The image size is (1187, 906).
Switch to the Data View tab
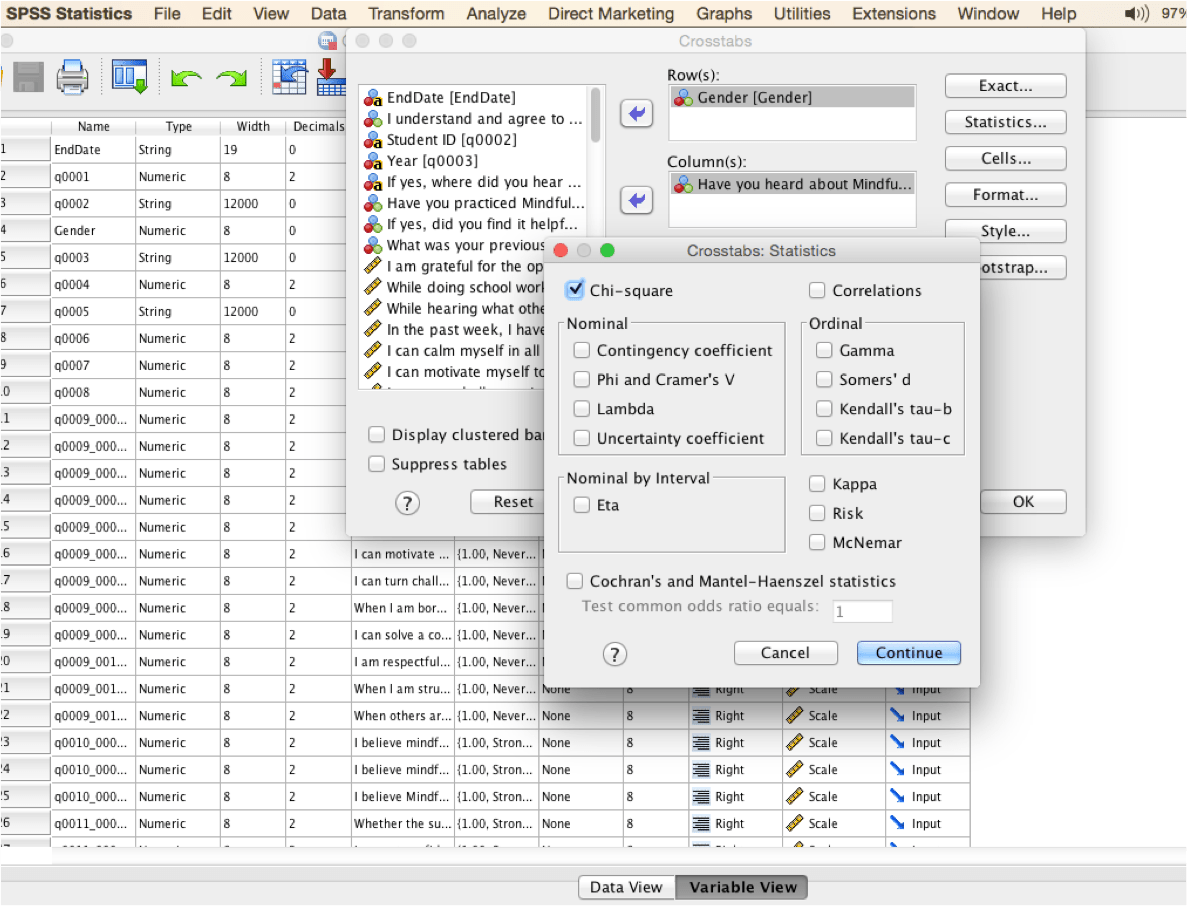click(626, 887)
